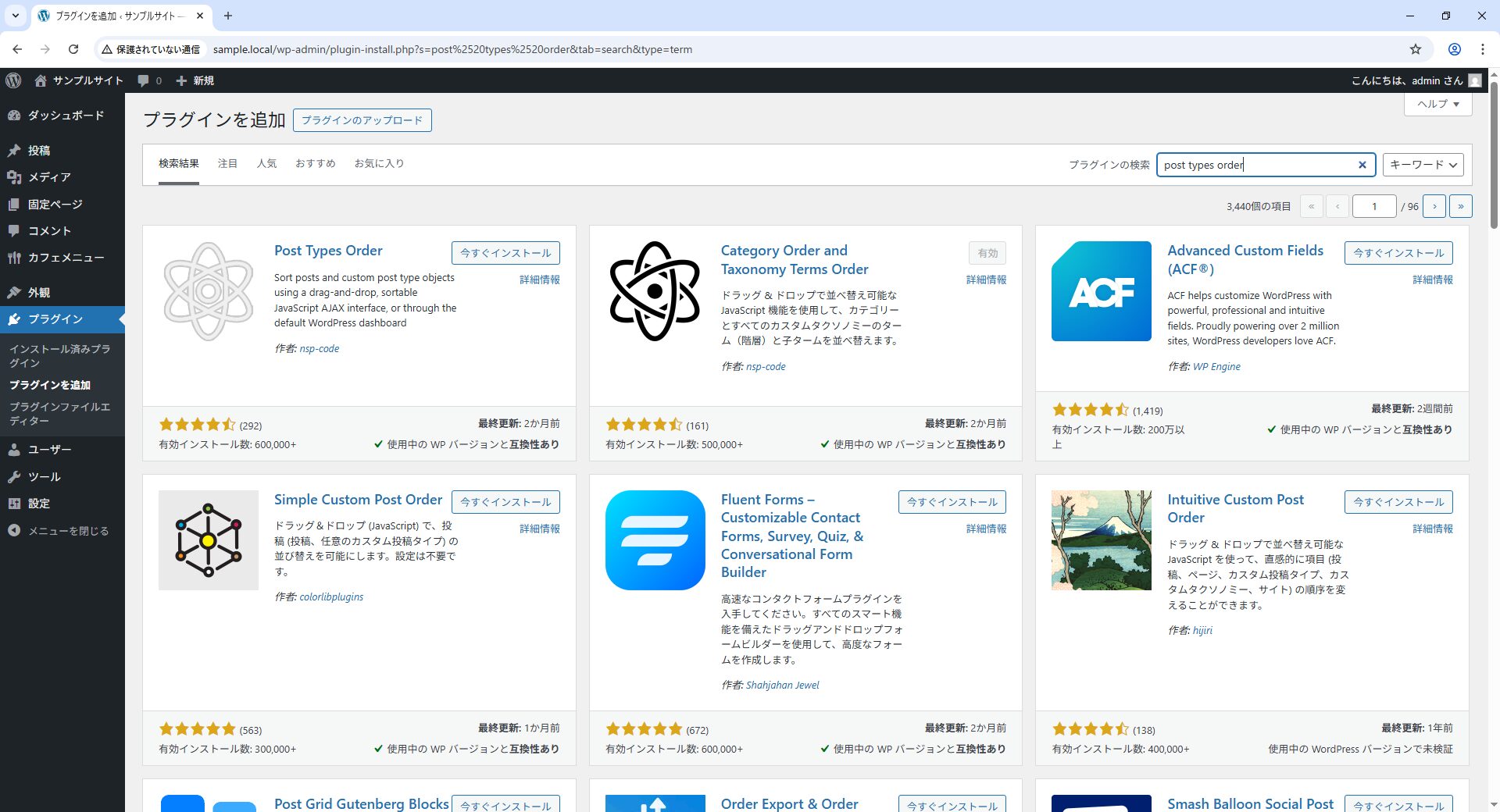Go back in browser history
The image size is (1500, 812).
click(17, 49)
